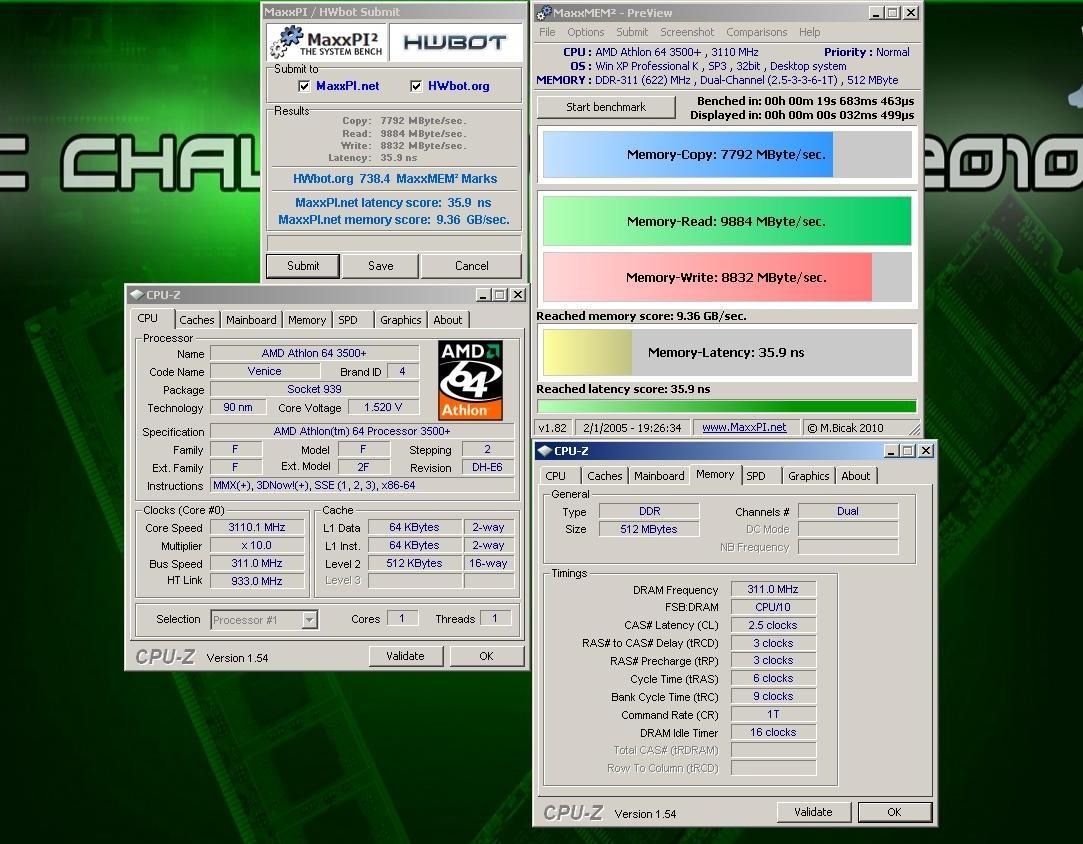Cancel the MaxxPI HWbot submission
The height and width of the screenshot is (844, 1083).
pos(472,266)
